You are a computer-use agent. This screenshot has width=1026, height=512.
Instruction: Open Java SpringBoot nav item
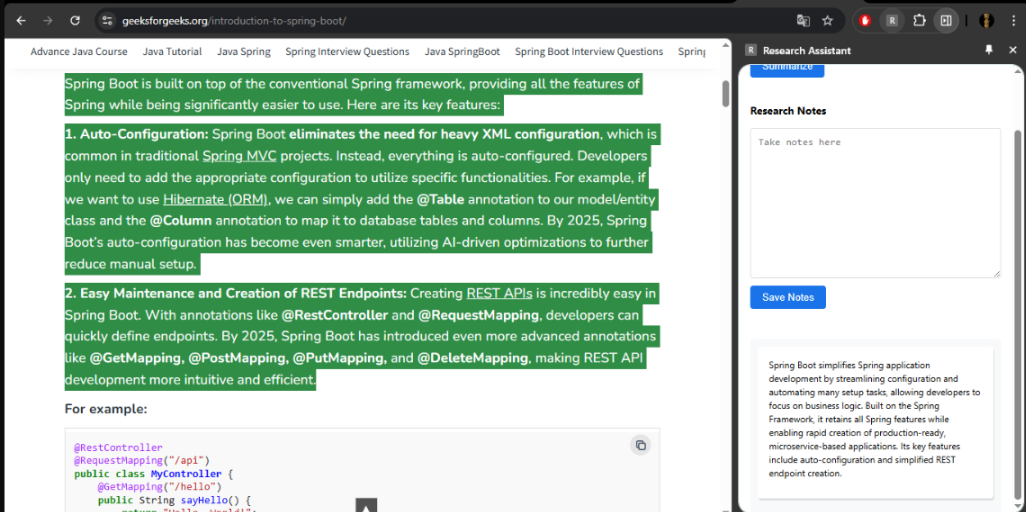(x=462, y=52)
